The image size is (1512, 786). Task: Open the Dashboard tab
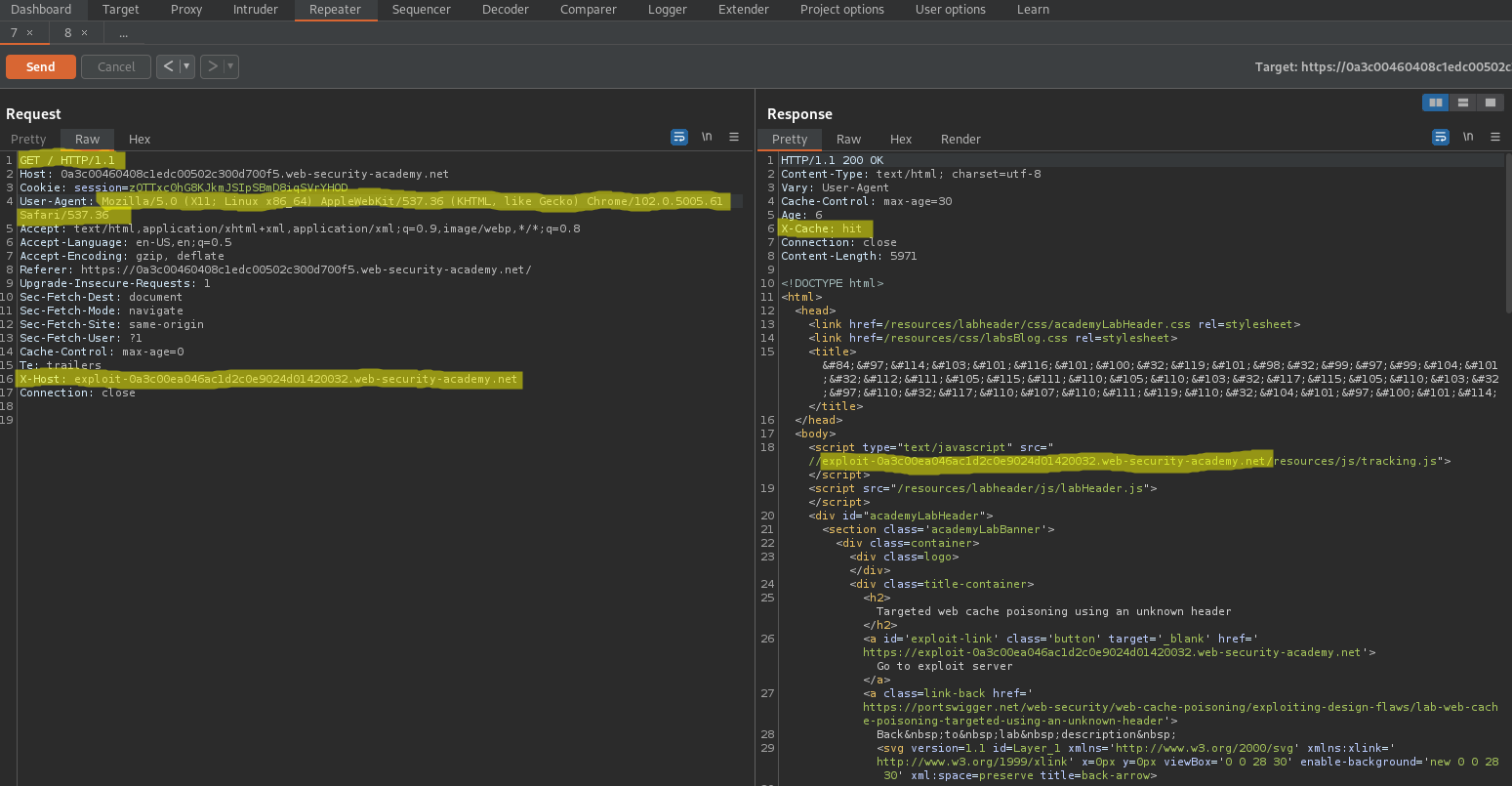click(x=41, y=10)
